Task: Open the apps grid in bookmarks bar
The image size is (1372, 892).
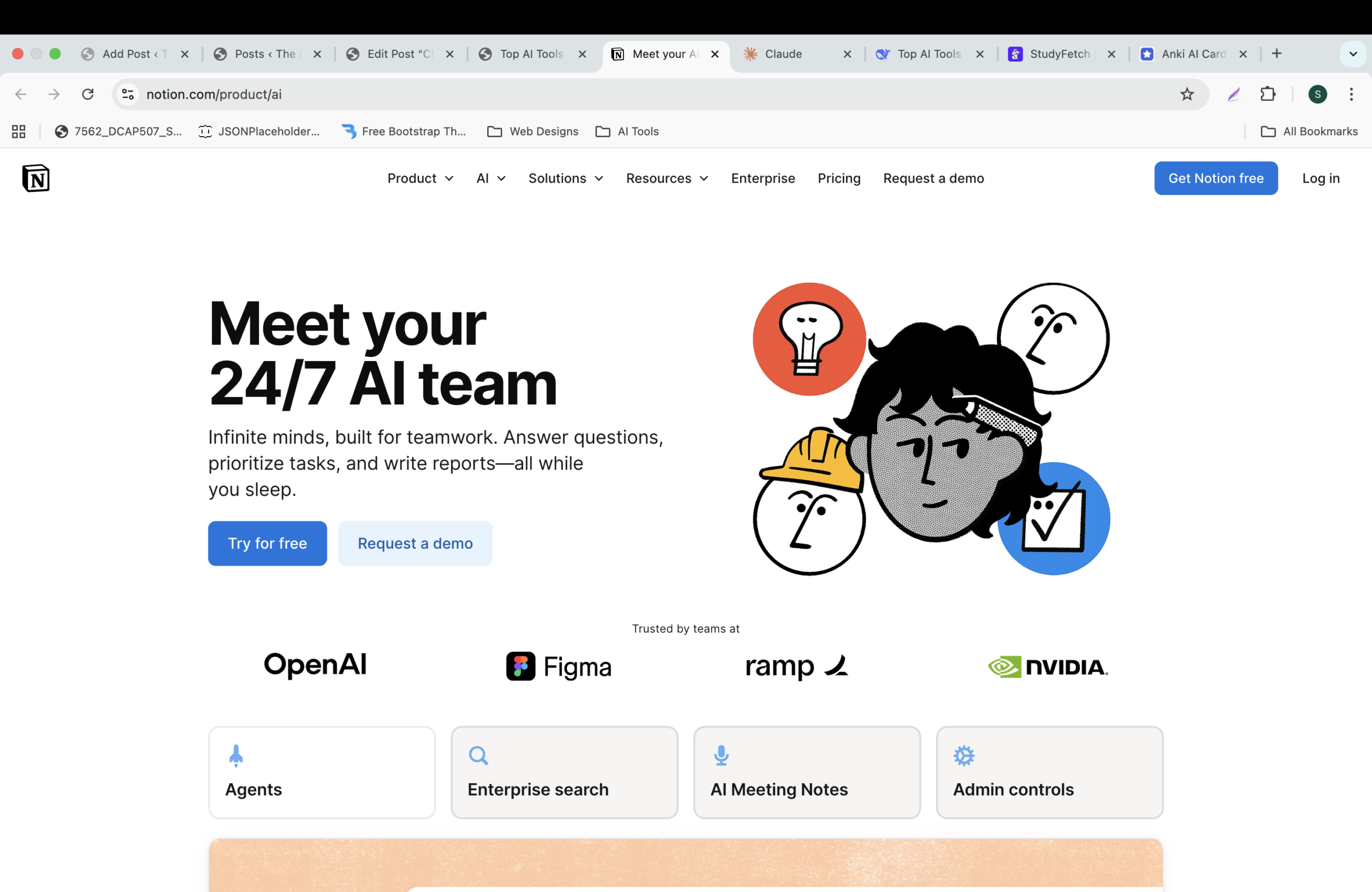Action: click(x=18, y=131)
